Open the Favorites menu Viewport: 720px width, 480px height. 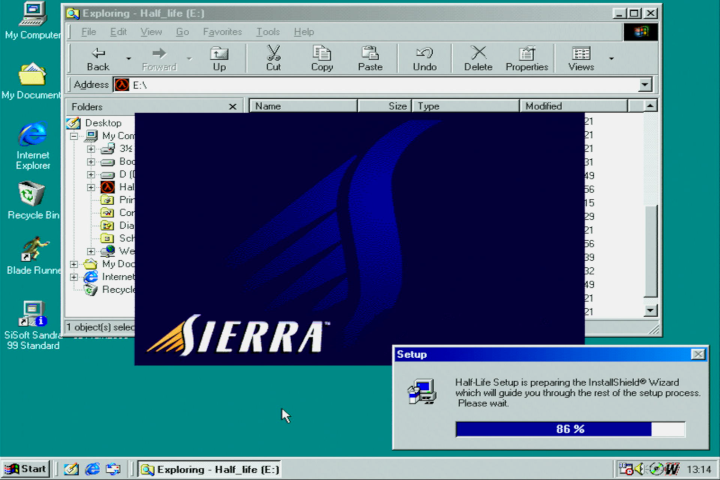[222, 32]
